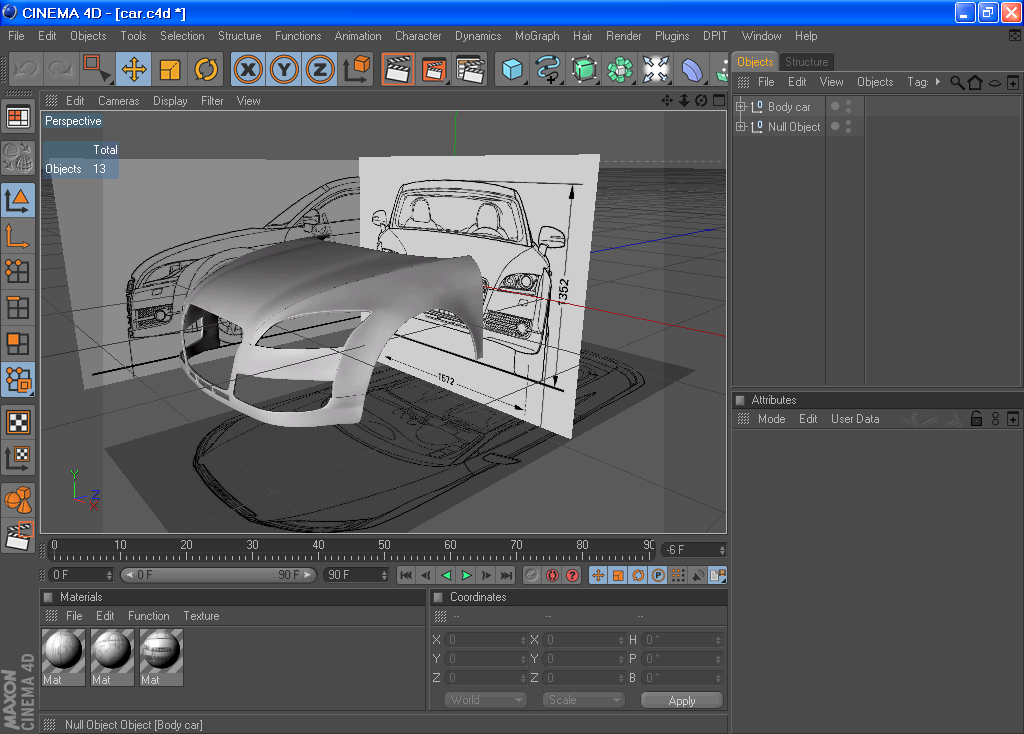Toggle parameter keyframing (P icon)
Viewport: 1024px width, 734px height.
tap(658, 575)
